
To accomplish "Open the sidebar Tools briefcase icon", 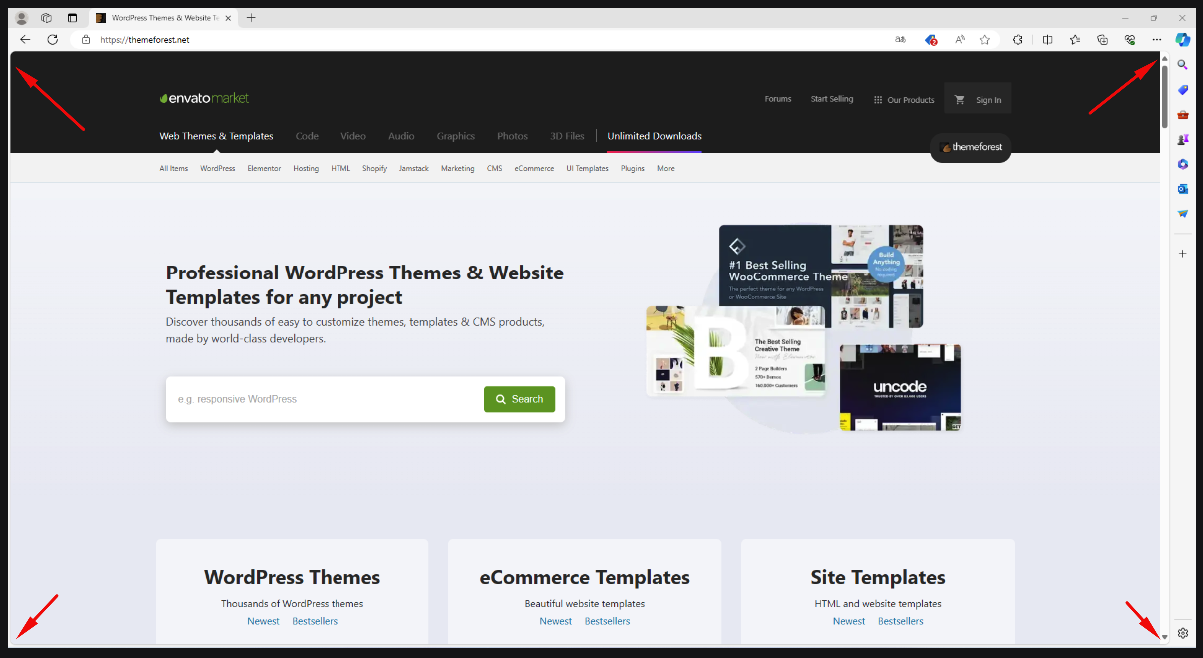I will coord(1183,115).
